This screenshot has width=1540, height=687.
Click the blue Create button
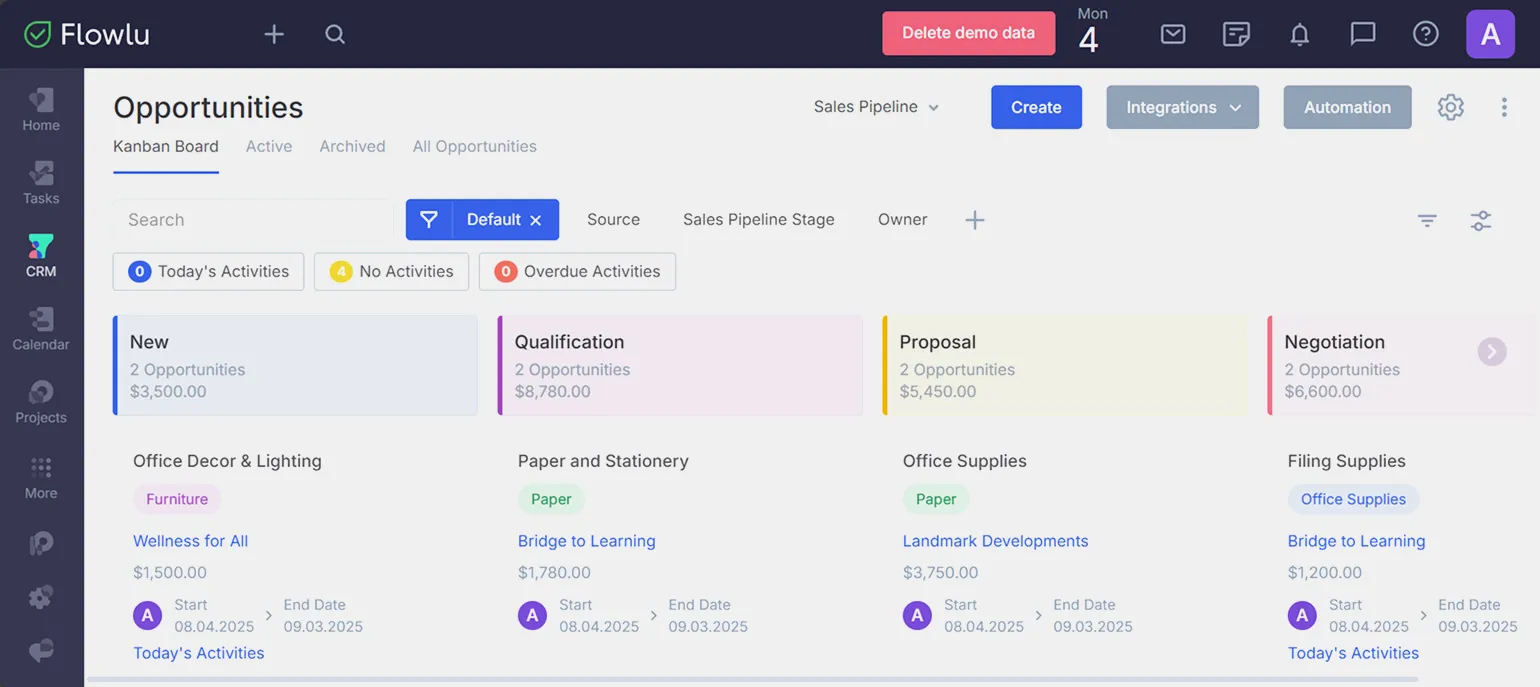1036,107
